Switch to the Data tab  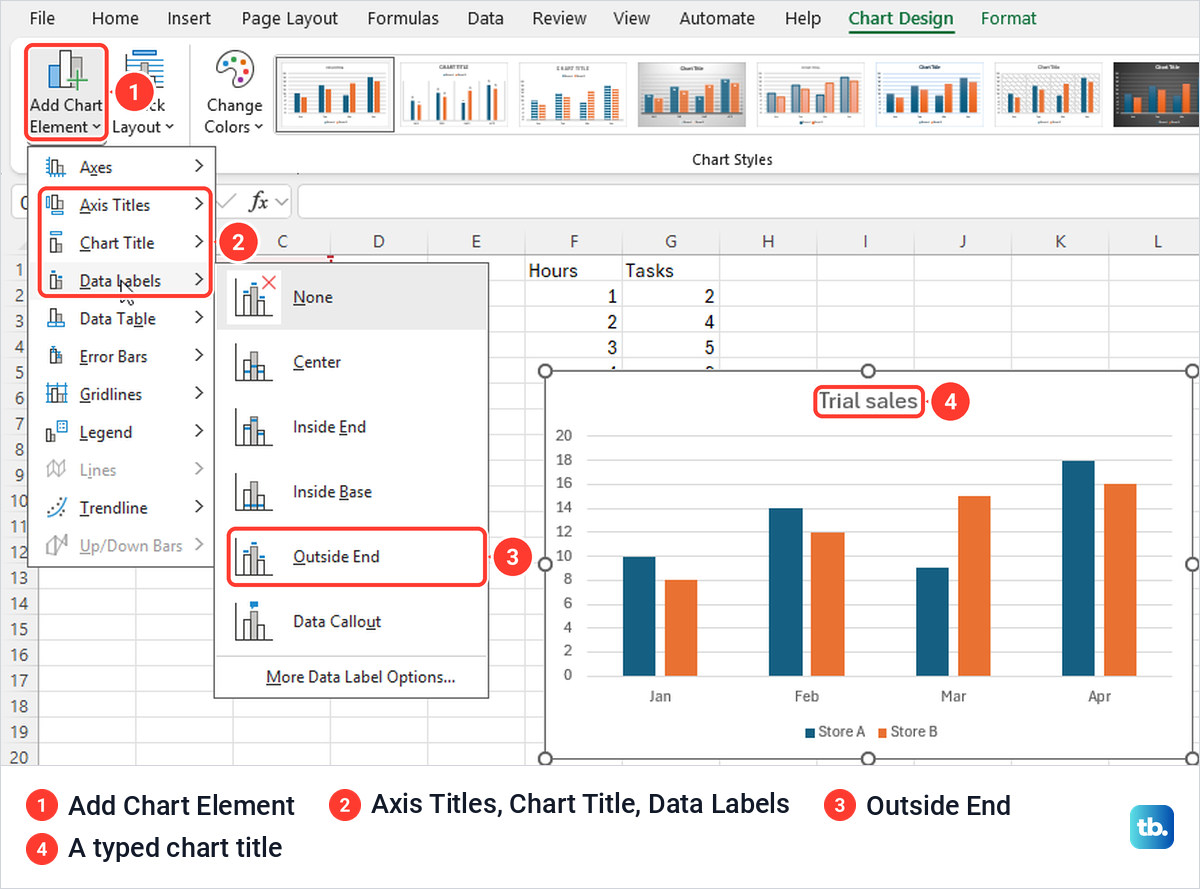tap(486, 18)
